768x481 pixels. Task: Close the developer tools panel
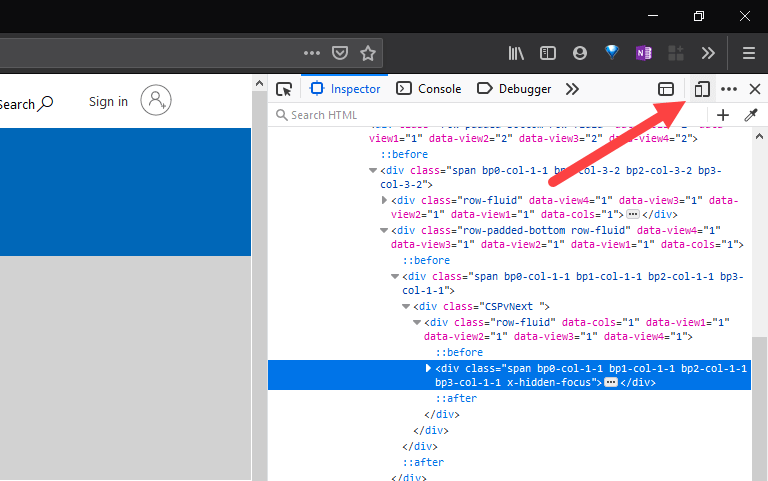click(x=755, y=89)
